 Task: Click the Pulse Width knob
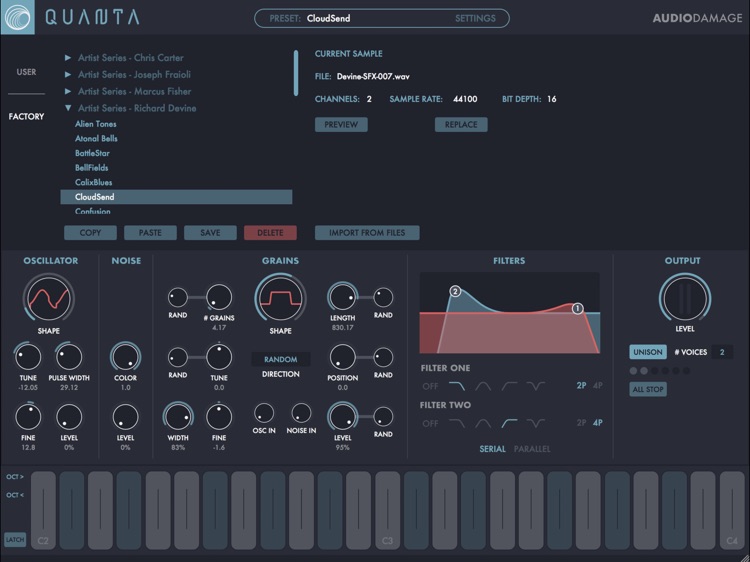pyautogui.click(x=69, y=357)
